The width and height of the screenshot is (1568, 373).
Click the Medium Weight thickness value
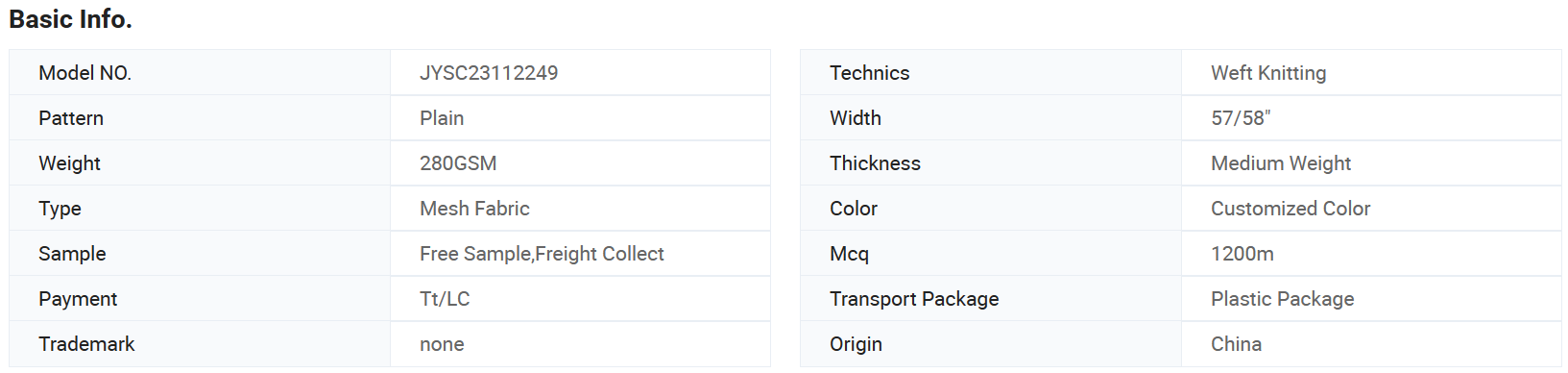pos(1281,163)
